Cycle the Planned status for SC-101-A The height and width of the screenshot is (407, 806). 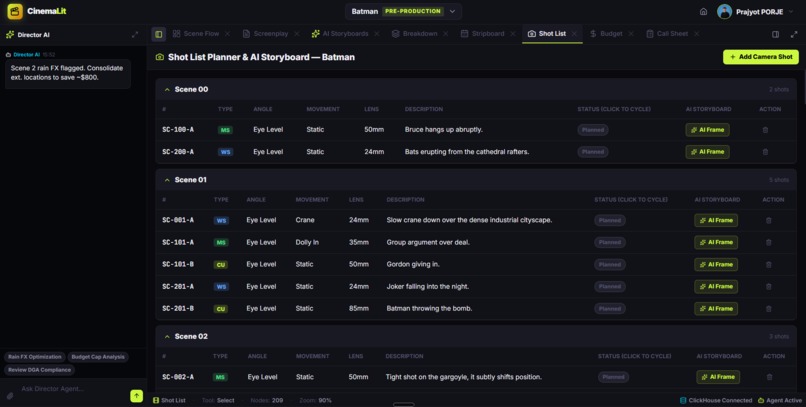pyautogui.click(x=610, y=243)
